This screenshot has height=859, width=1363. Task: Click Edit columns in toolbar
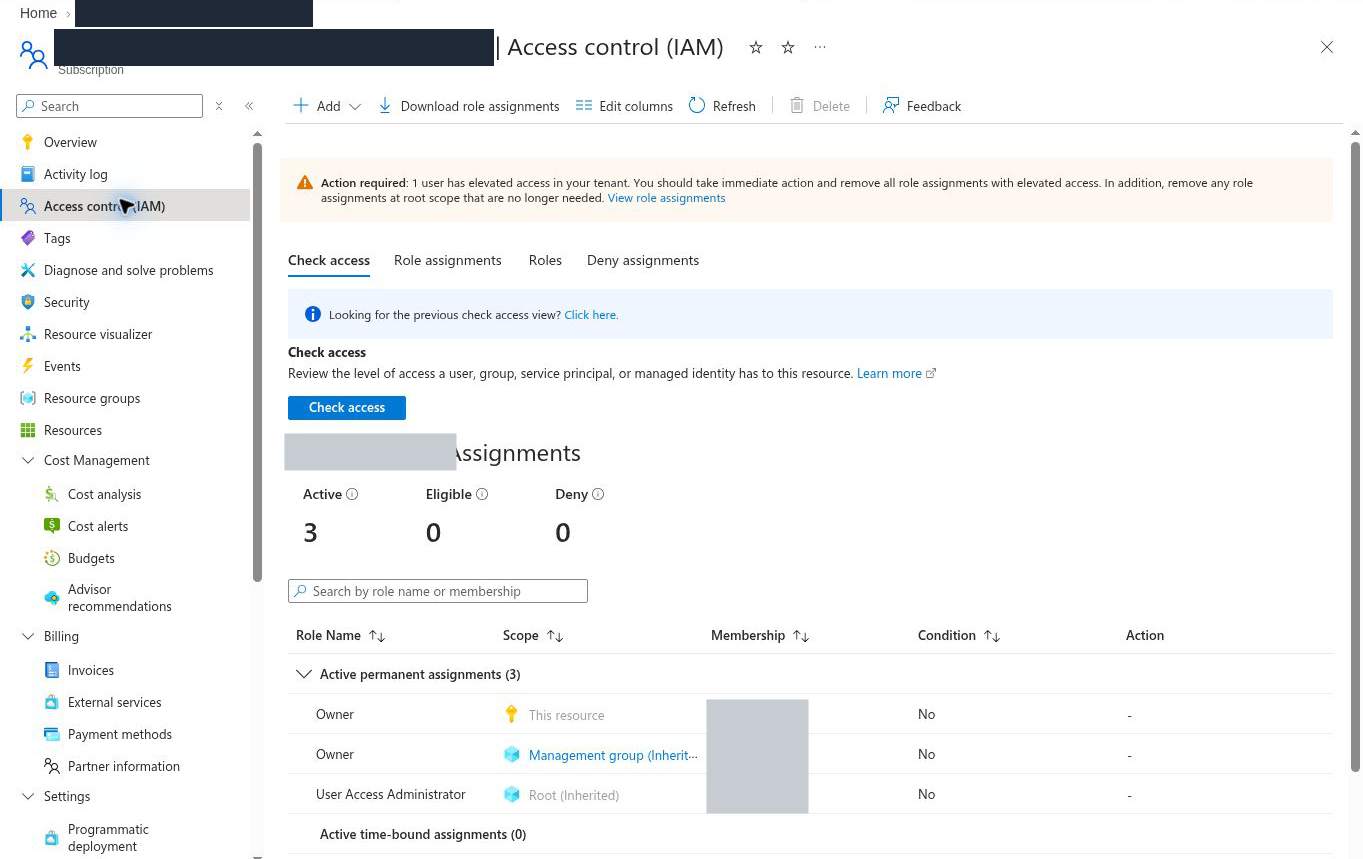[x=624, y=106]
